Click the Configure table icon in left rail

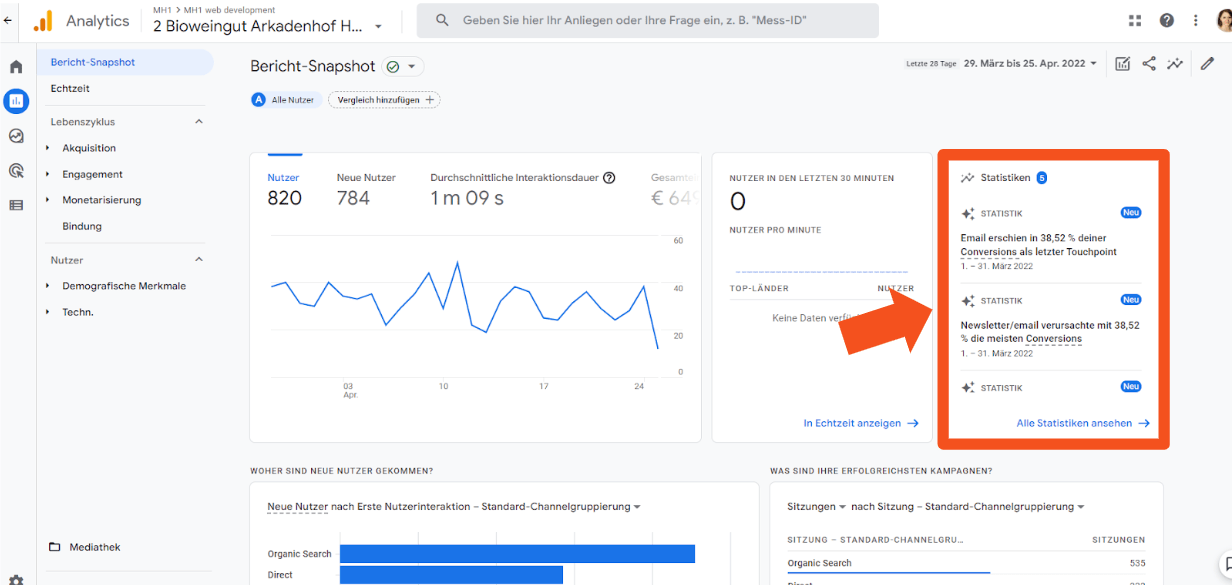pyautogui.click(x=16, y=205)
